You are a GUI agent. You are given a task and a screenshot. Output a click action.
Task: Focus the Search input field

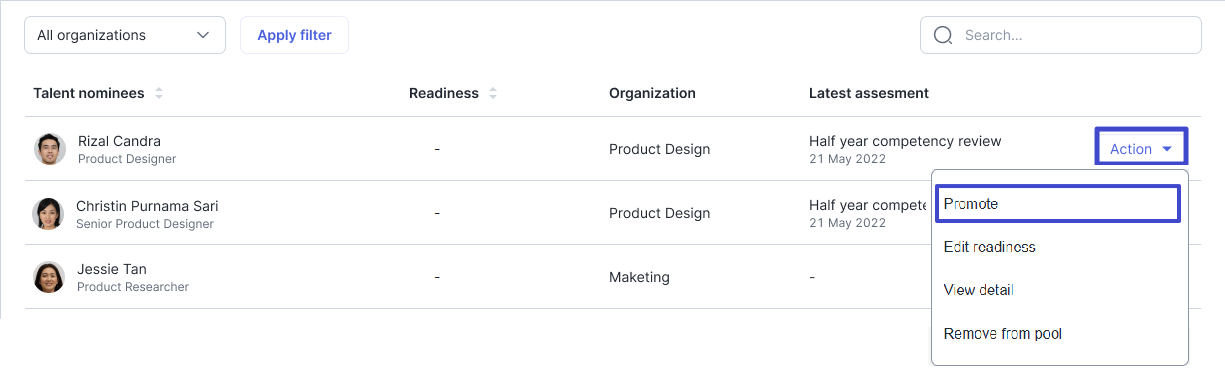pos(1061,35)
